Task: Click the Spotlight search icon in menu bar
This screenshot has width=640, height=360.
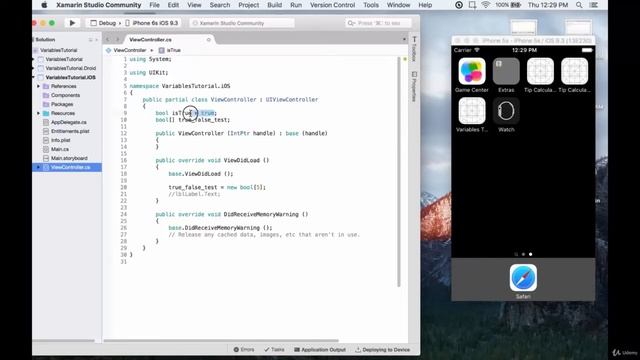Action: tap(579, 5)
